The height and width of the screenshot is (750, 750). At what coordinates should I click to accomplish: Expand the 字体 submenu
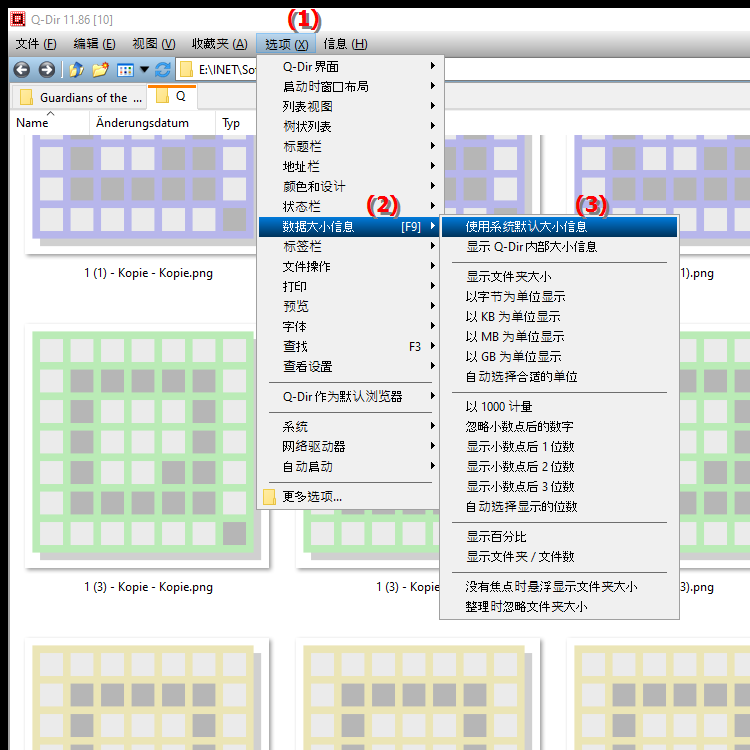click(349, 326)
